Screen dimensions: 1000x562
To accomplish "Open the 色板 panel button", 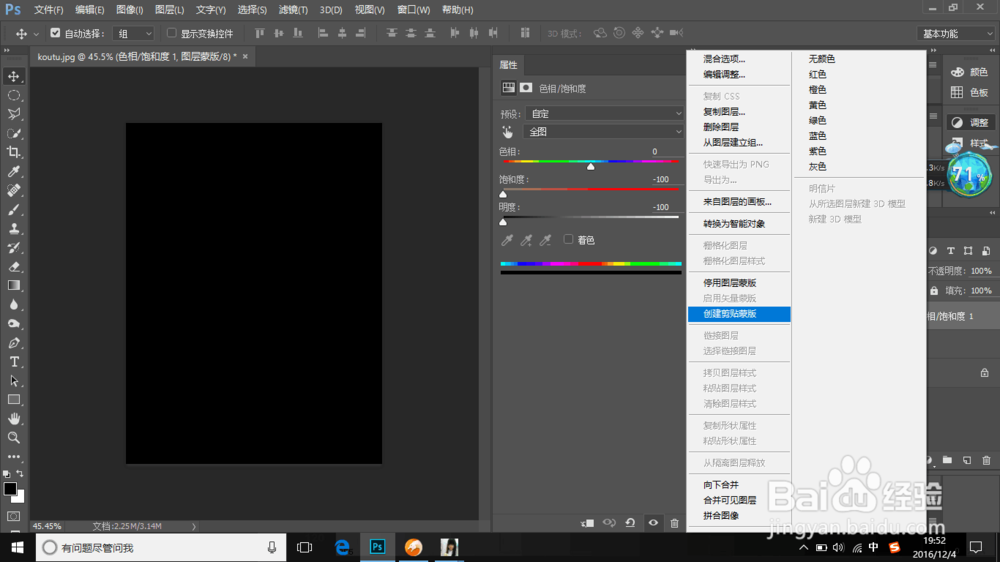I will point(969,92).
